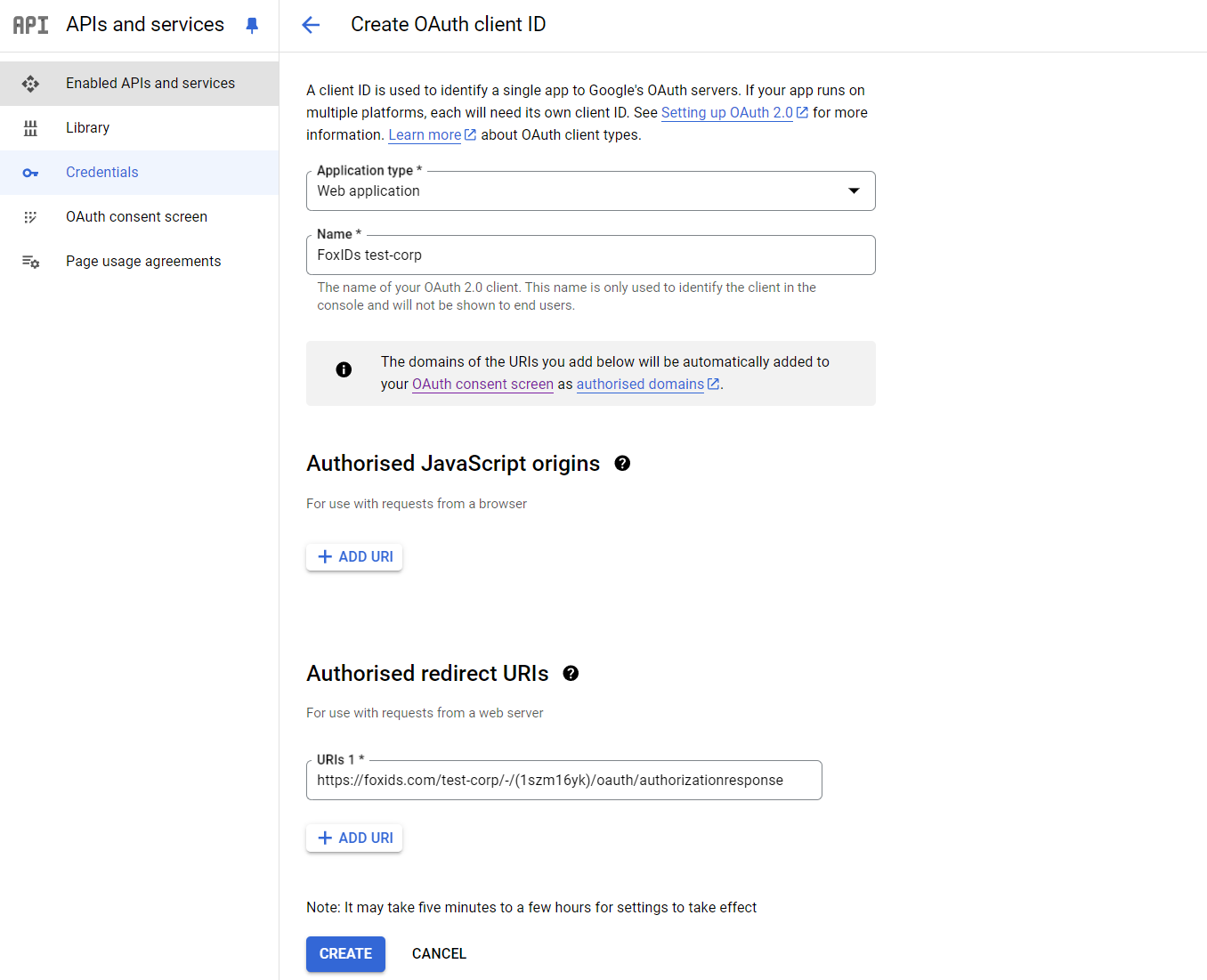Click the back arrow next to page title
Viewport: 1207px width, 980px height.
pyautogui.click(x=311, y=25)
